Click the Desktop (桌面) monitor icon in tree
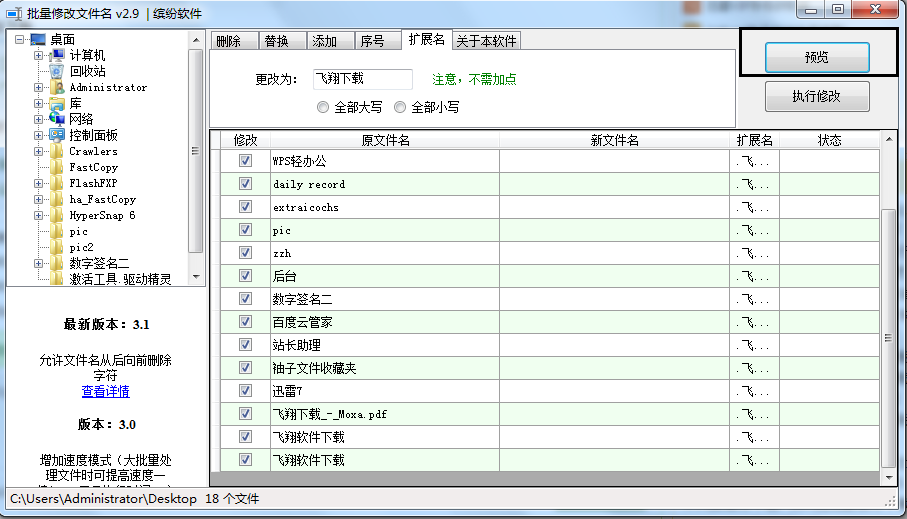This screenshot has height=519, width=907. coord(38,39)
